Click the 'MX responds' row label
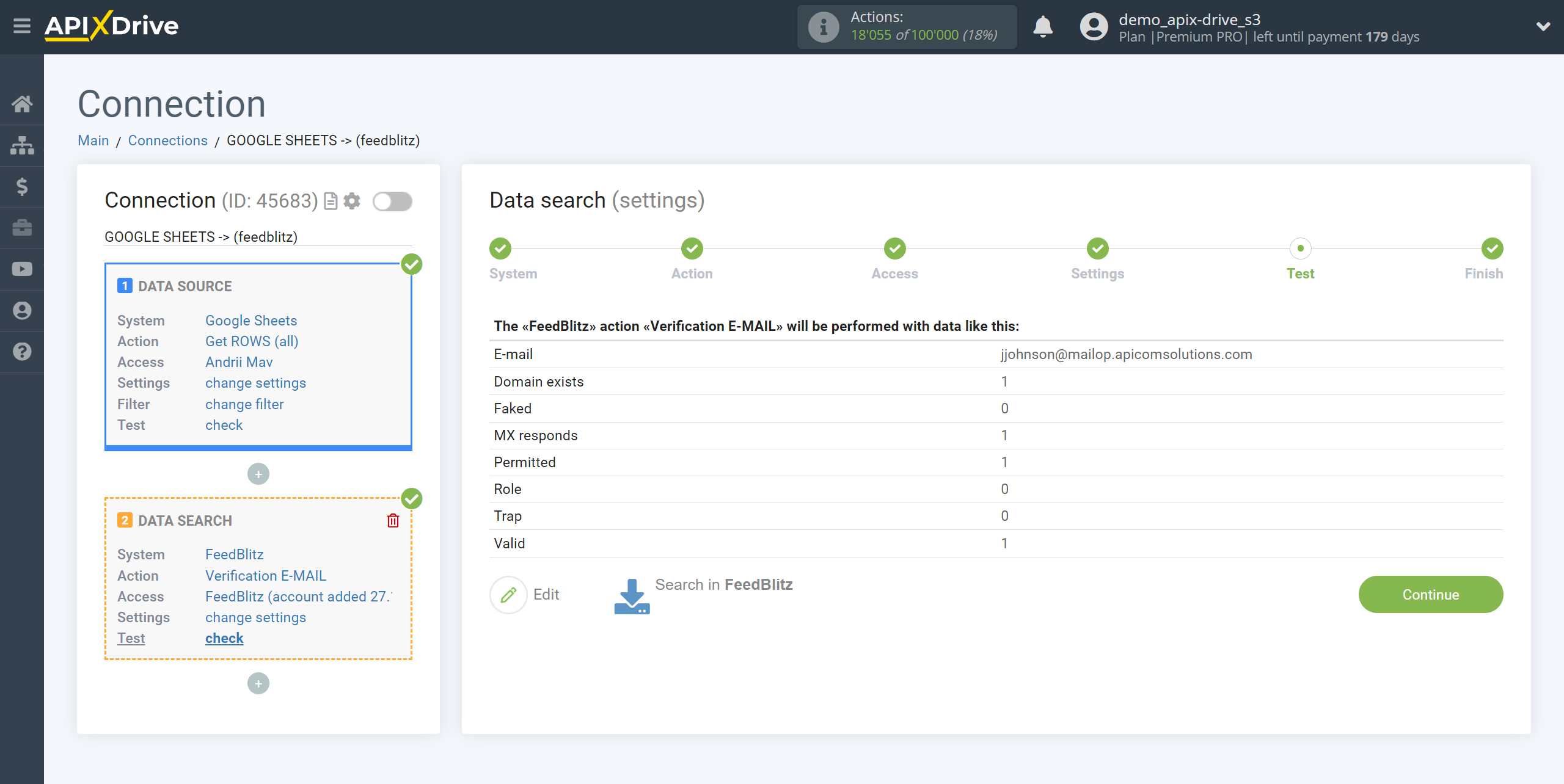 (x=536, y=435)
